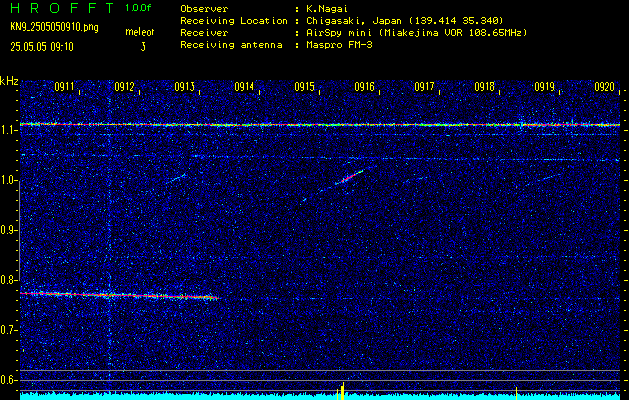Viewport: 629px width, 400px height.
Task: Click the Observer field label
Action: [204, 8]
